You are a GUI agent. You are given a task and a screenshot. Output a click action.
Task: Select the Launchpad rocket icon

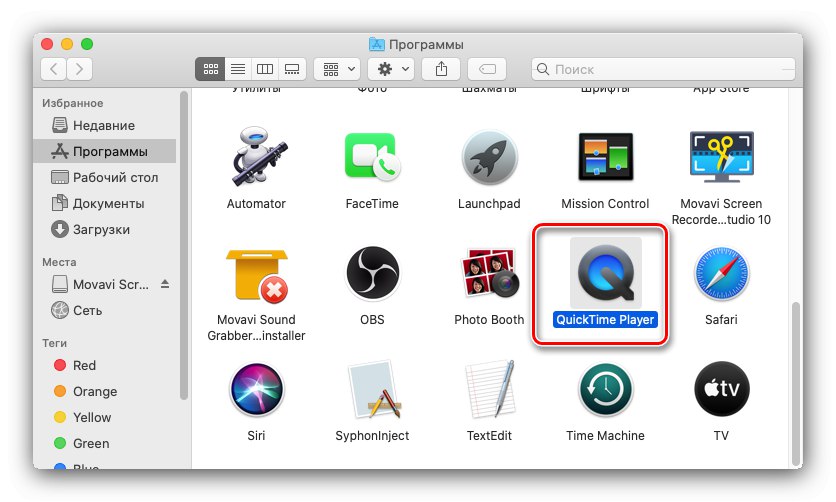click(489, 158)
